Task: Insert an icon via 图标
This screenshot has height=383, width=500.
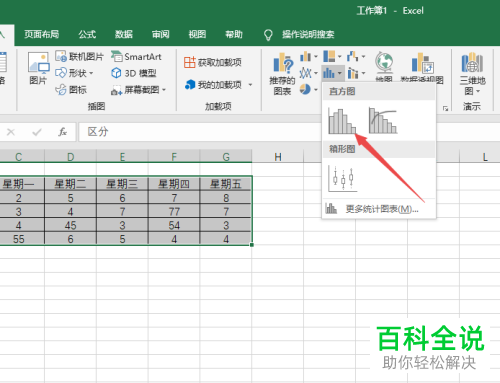Action: click(71, 89)
